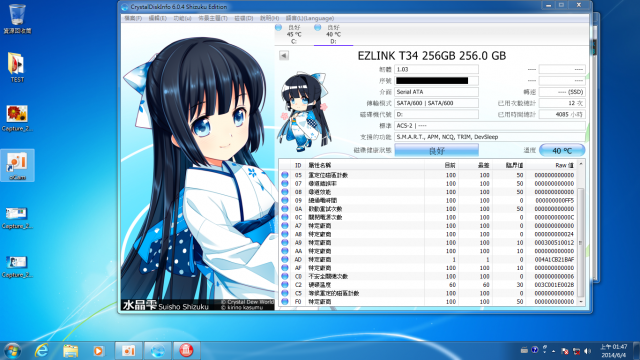Screen dimensions: 640x360
Task: Select raw value 004A1CB21BAF in row AD
Action: point(554,260)
